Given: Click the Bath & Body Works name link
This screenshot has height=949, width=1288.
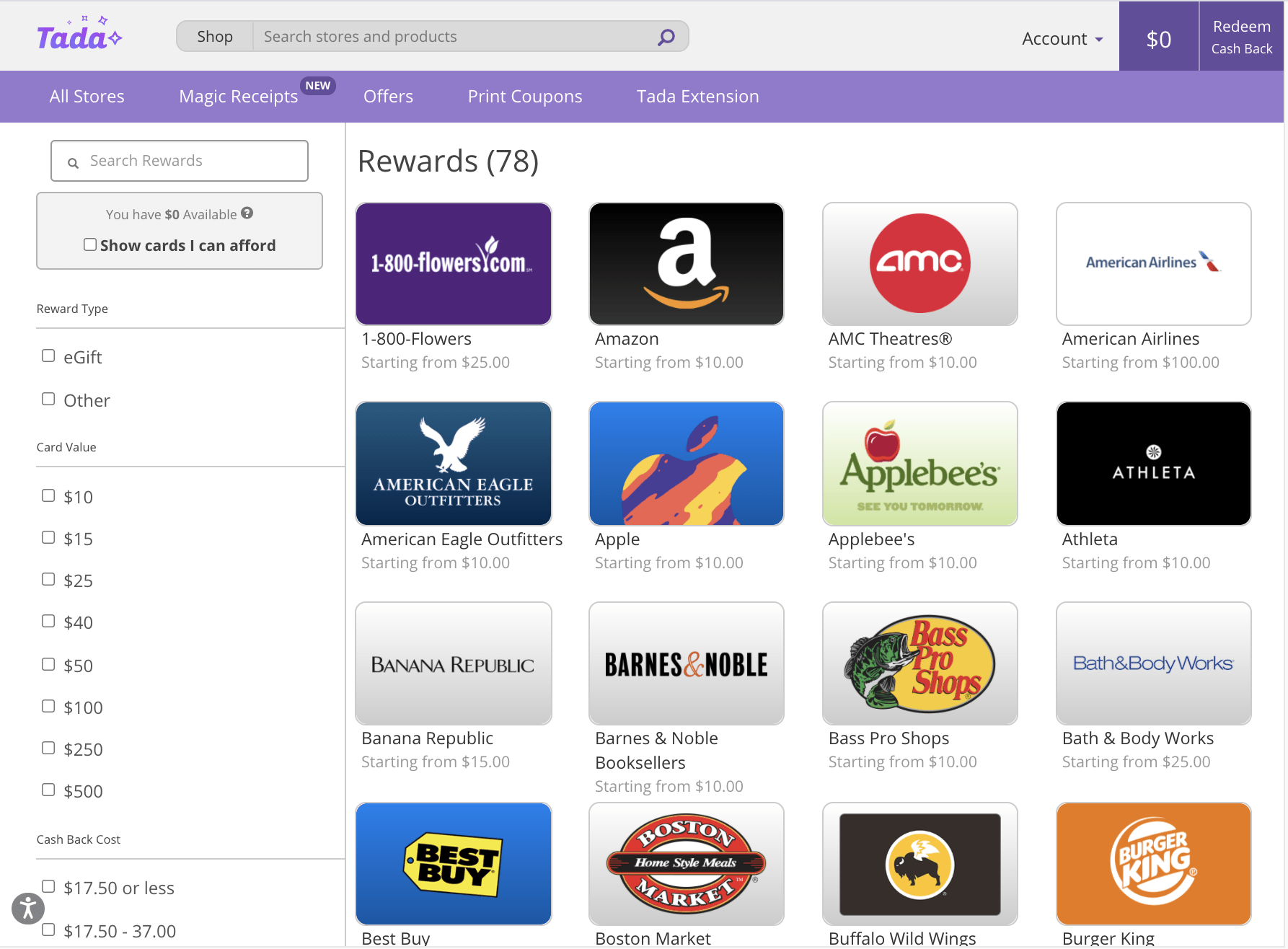Looking at the screenshot, I should tap(1137, 738).
